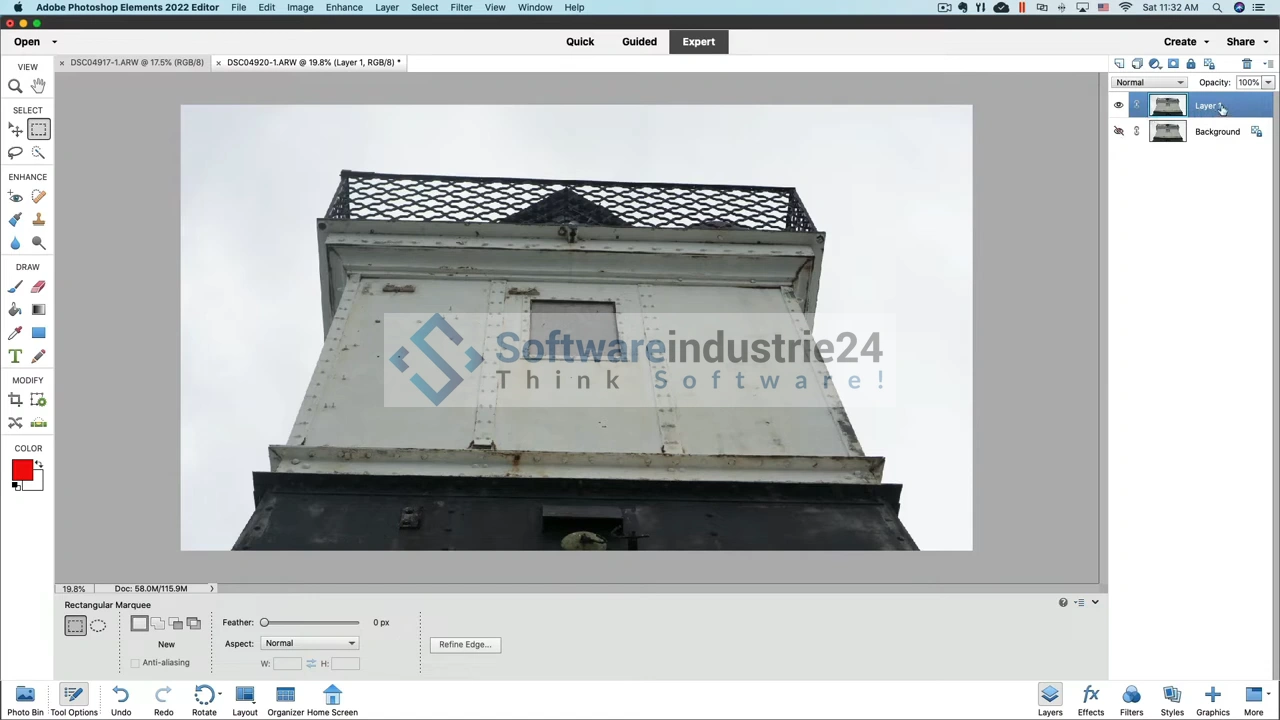Click the Delete Layer trash icon

click(x=1246, y=64)
